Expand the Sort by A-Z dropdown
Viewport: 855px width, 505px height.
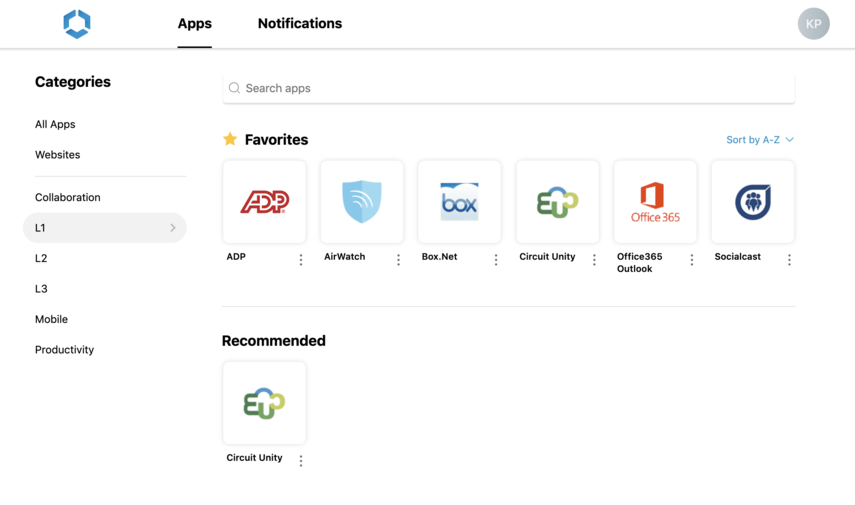[760, 140]
